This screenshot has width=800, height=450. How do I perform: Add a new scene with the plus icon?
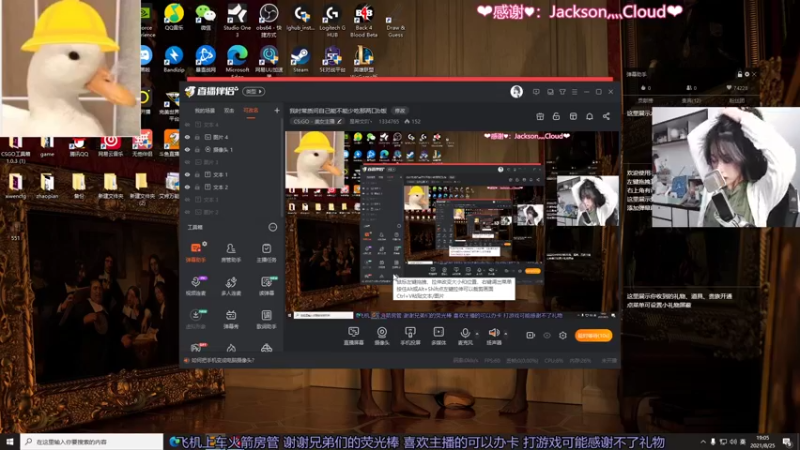277,110
